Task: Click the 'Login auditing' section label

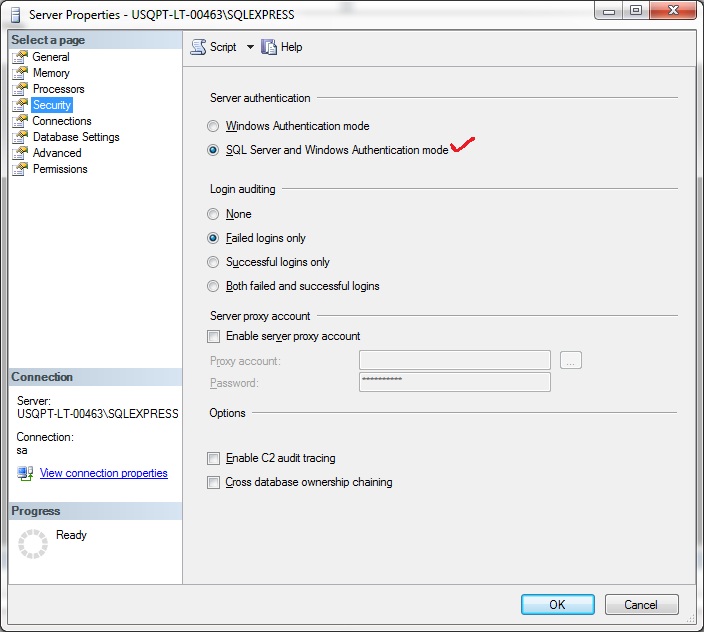Action: (x=242, y=189)
